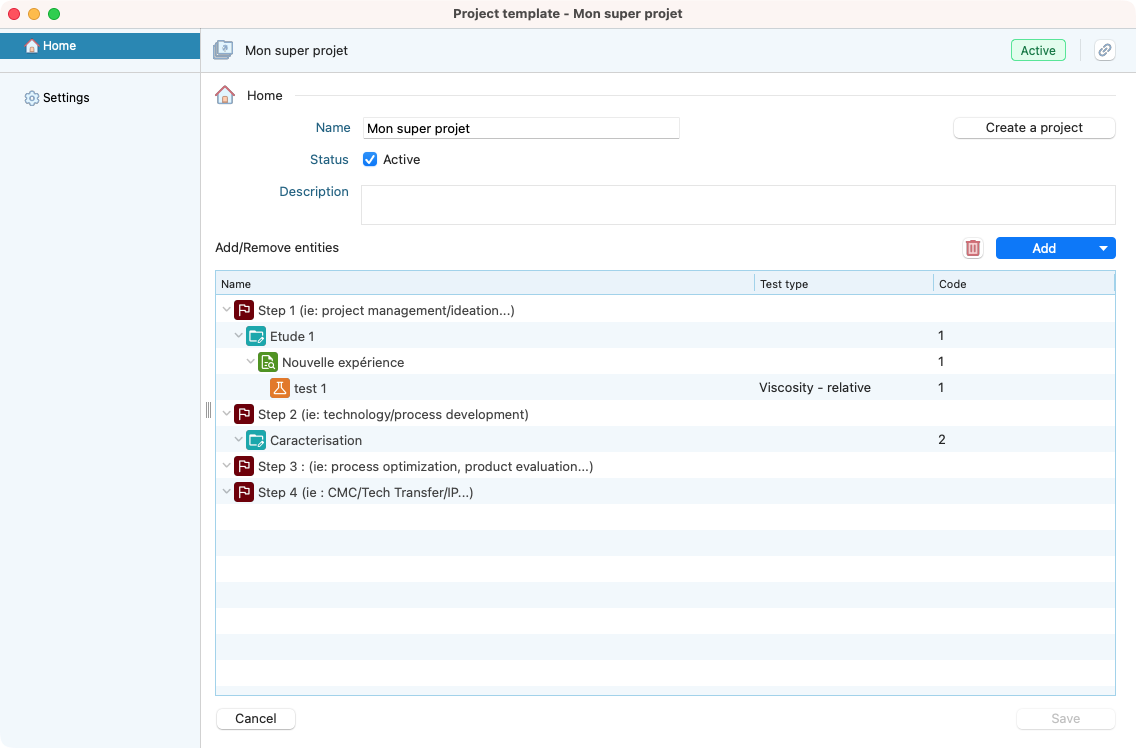
Task: Click the Step 1 flag icon
Action: click(244, 310)
